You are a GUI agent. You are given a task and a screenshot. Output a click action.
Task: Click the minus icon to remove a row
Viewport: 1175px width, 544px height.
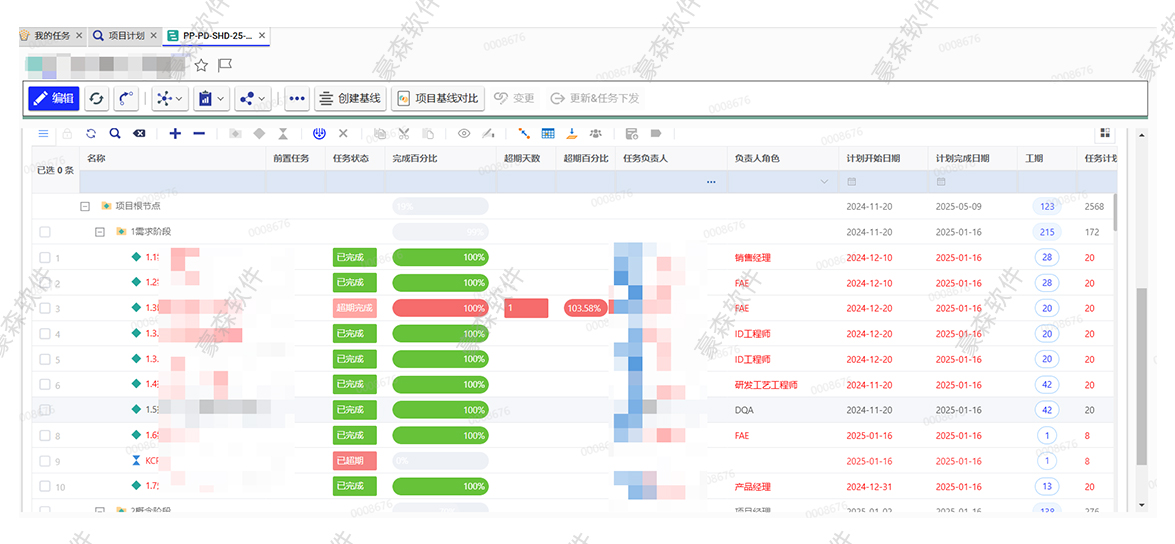(199, 133)
